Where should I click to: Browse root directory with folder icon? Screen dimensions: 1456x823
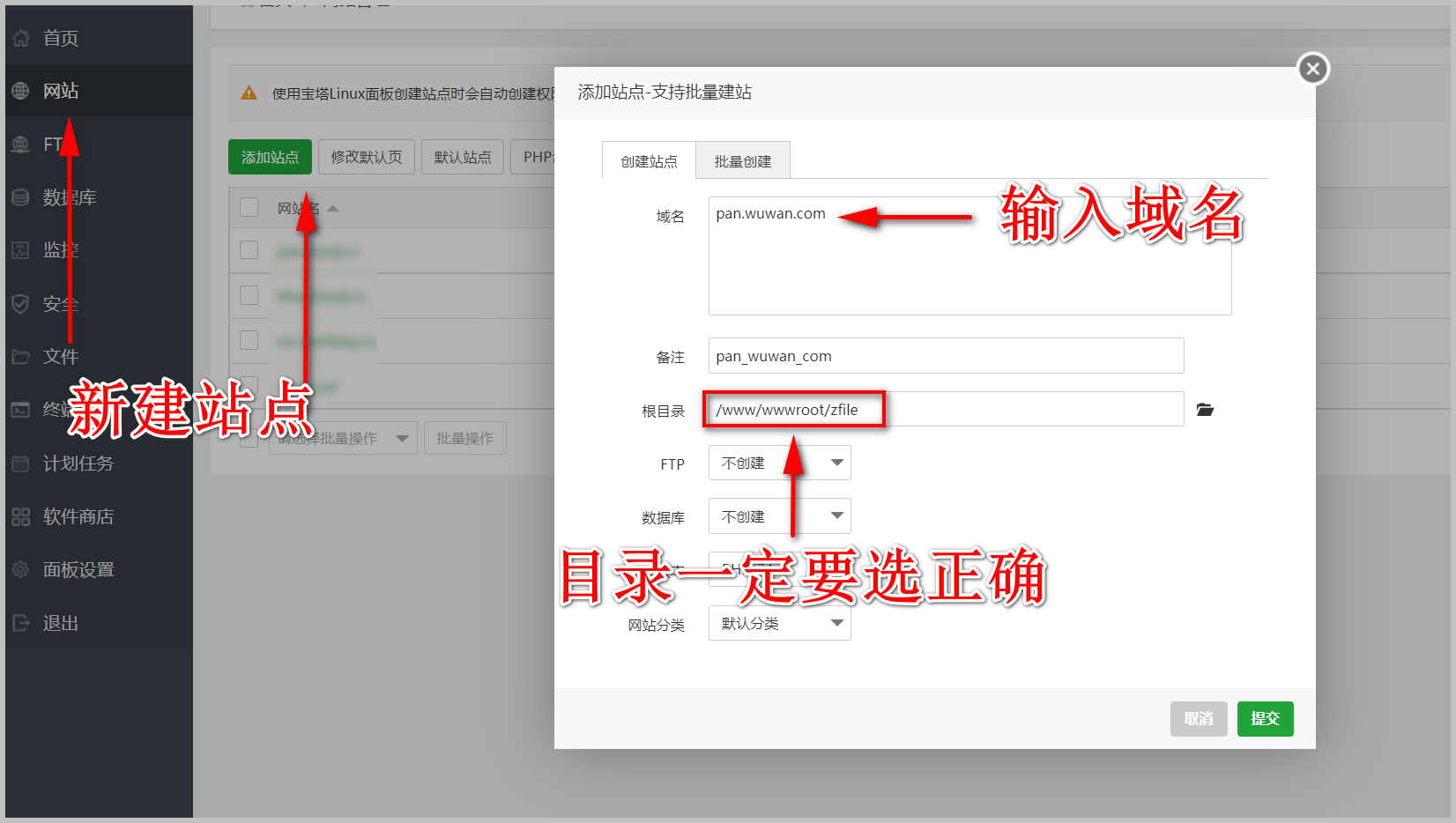(x=1205, y=410)
